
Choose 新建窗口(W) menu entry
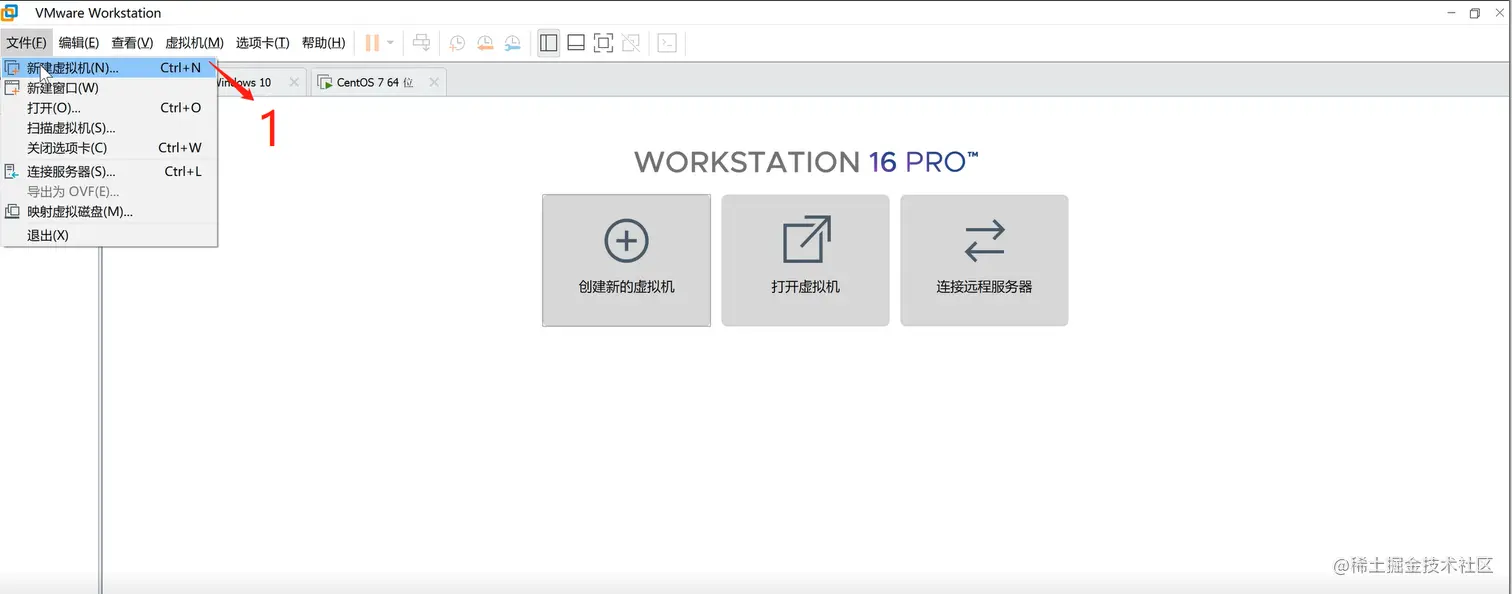point(109,88)
